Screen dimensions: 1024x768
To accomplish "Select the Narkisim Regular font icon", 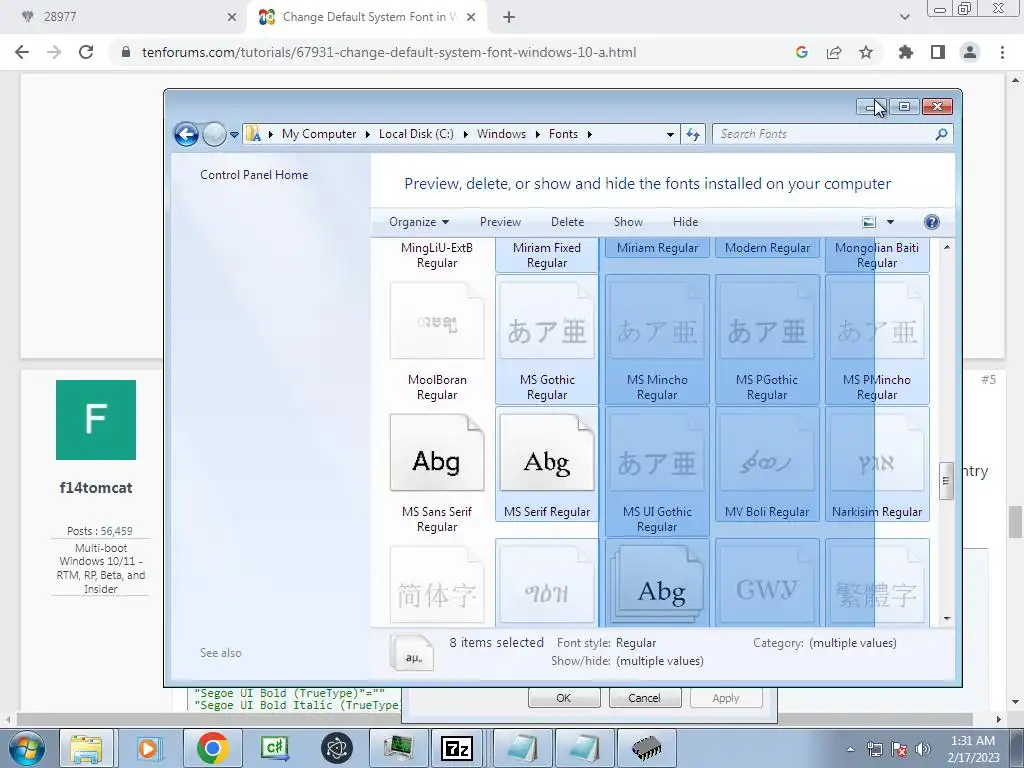I will coord(877,453).
